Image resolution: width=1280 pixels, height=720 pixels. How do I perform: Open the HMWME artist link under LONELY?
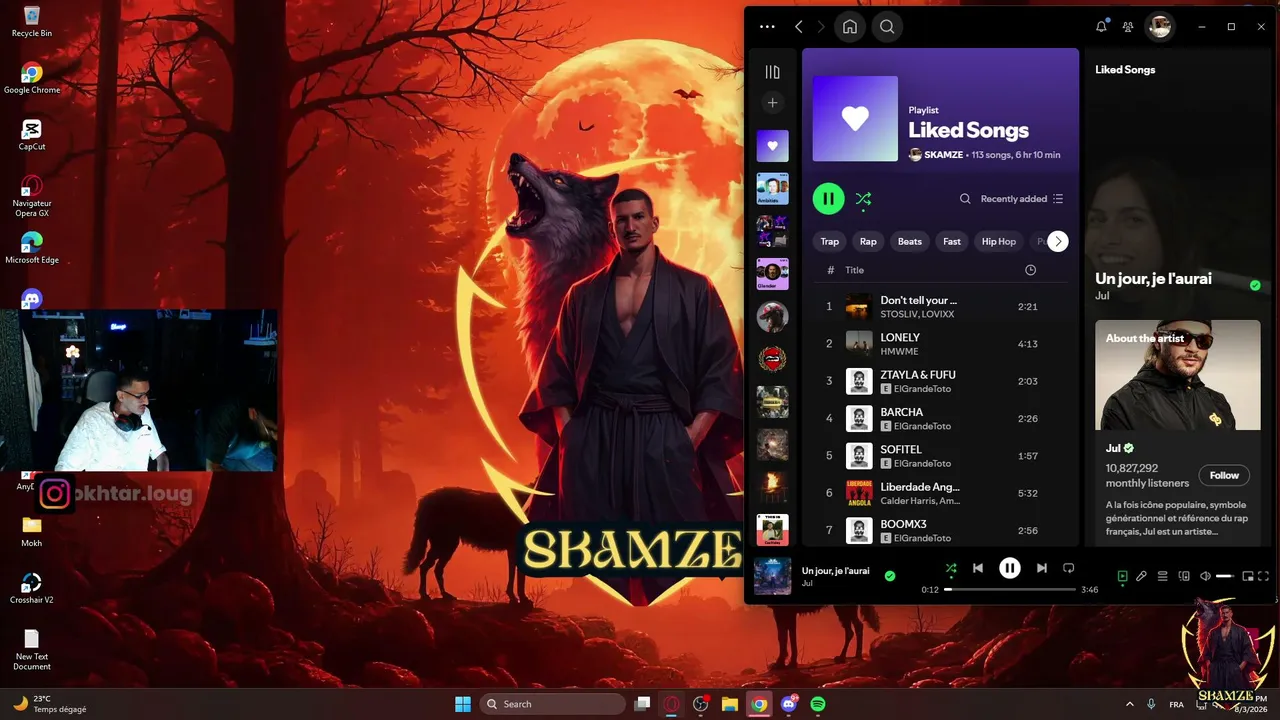[x=900, y=351]
